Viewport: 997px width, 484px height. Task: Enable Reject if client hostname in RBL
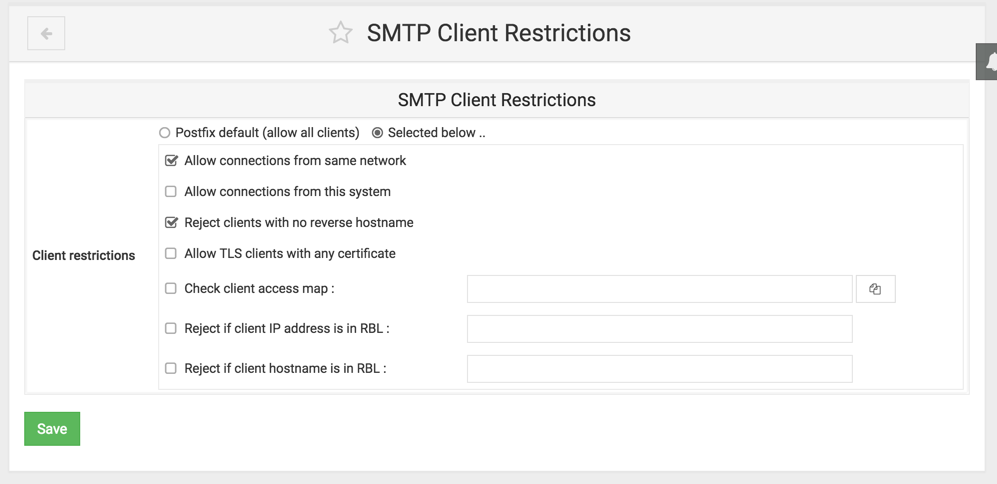click(170, 368)
